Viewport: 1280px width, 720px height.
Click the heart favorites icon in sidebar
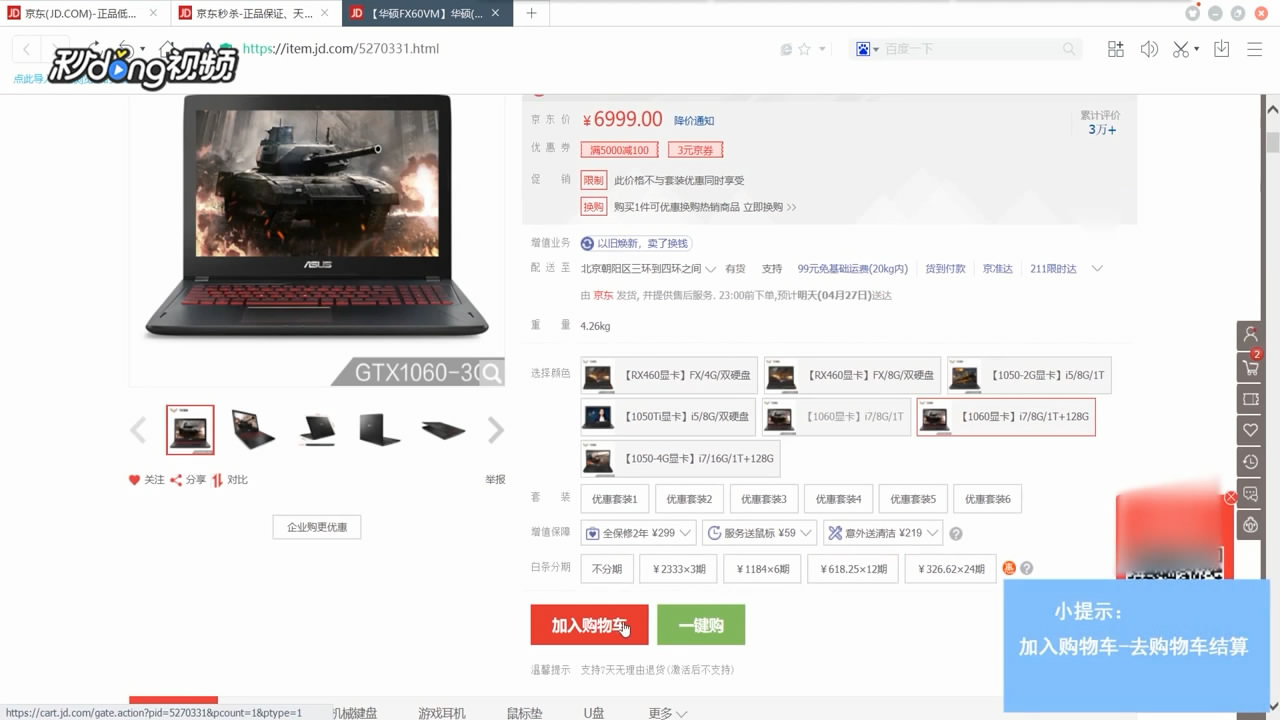pos(1249,430)
